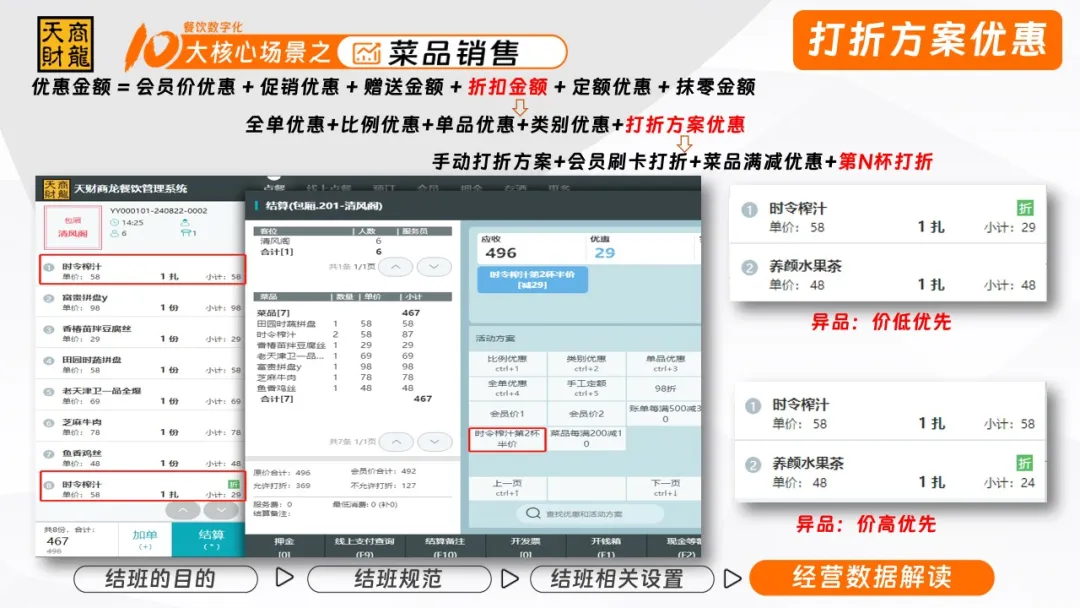Click the 押金 button in the bottom bar

coord(284,547)
